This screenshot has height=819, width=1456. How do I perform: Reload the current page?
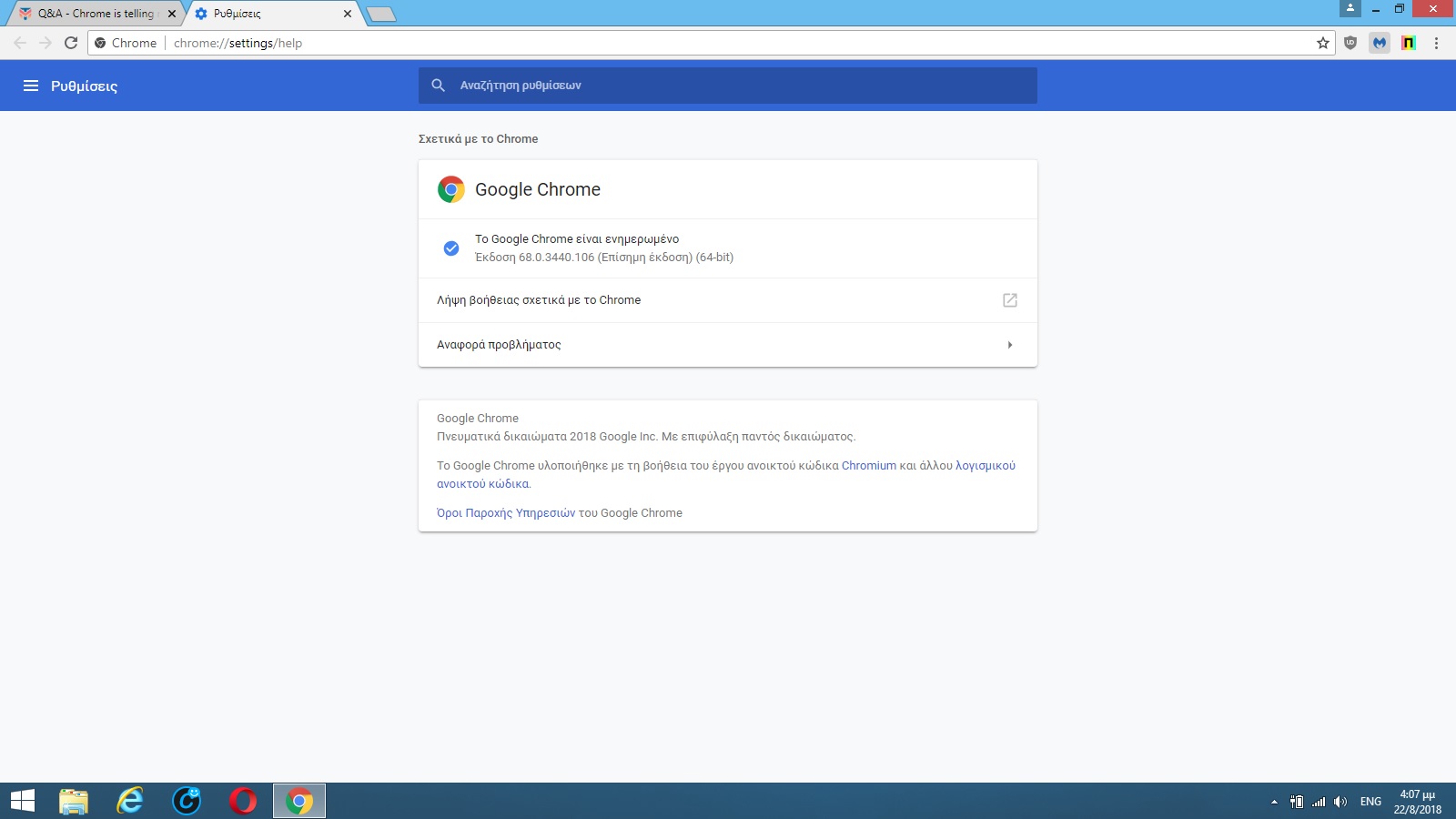pyautogui.click(x=71, y=43)
